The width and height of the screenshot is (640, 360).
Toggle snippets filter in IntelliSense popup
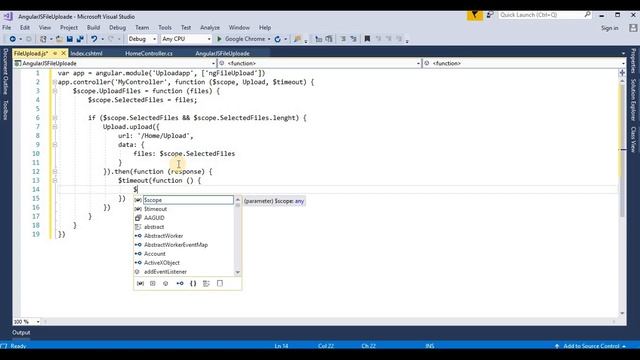tap(220, 283)
